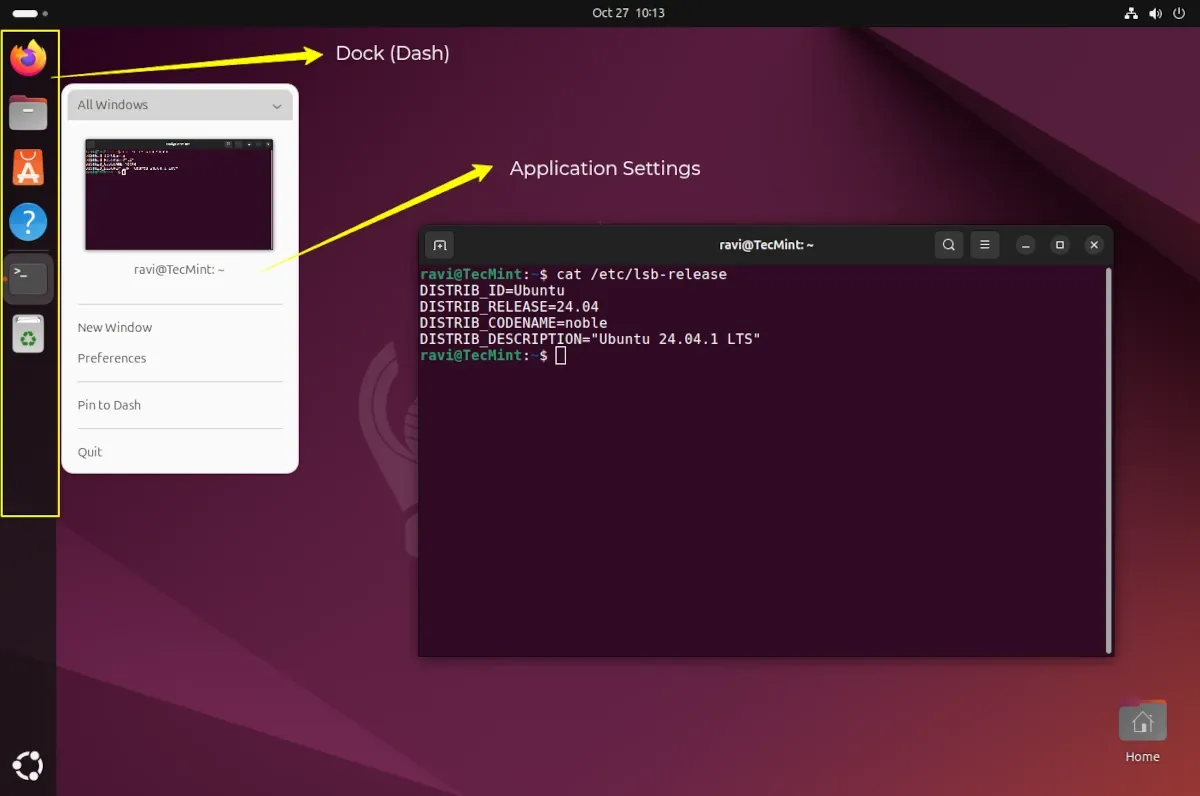Viewport: 1200px width, 796px height.
Task: Expand the All Windows dropdown
Action: (180, 105)
